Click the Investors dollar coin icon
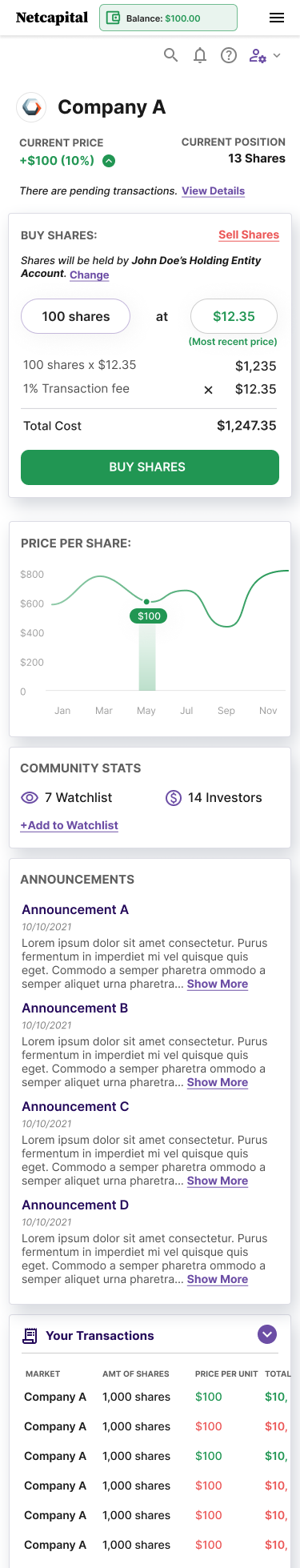The width and height of the screenshot is (300, 1568). [x=174, y=798]
